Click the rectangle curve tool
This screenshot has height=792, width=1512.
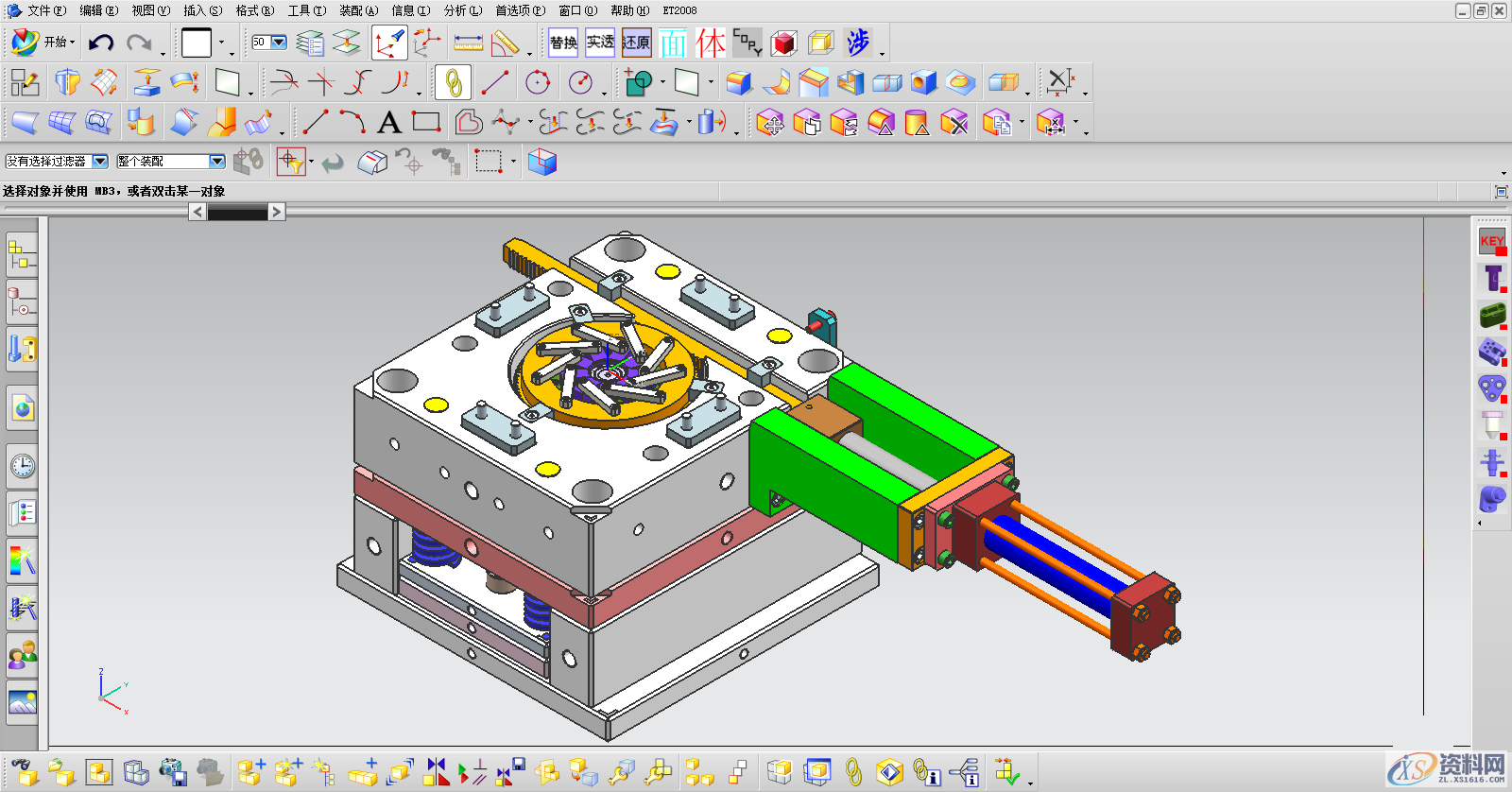pos(426,123)
